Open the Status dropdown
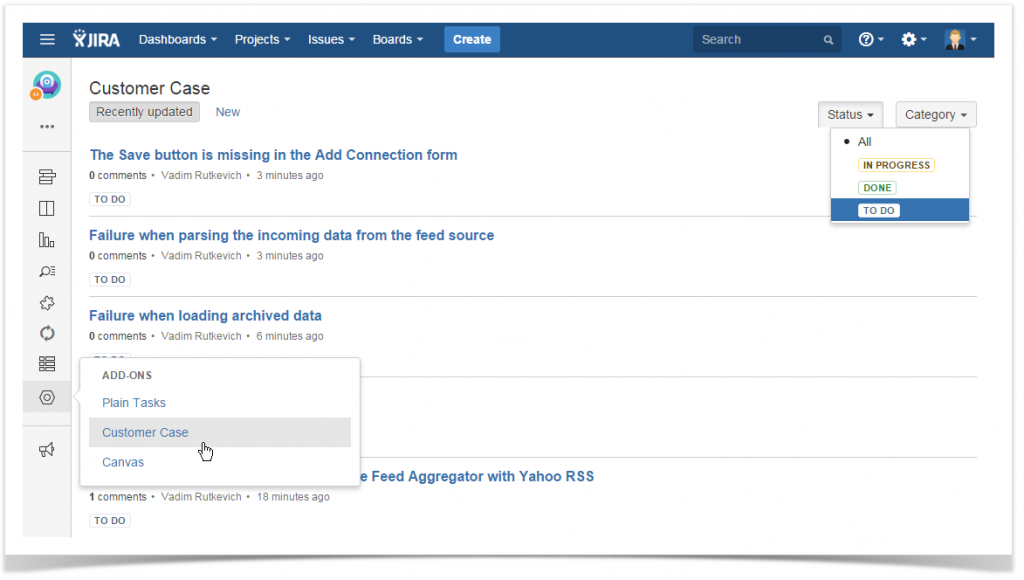1024x580 pixels. click(x=850, y=114)
